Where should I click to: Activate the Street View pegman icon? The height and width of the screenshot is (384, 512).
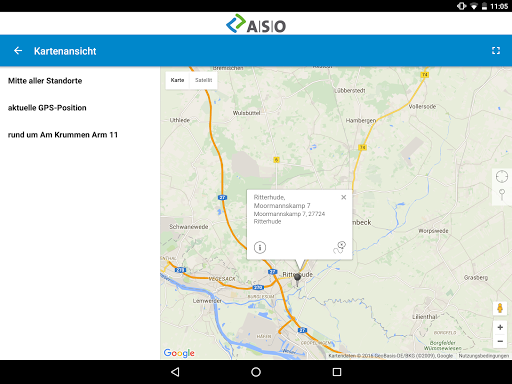coord(500,308)
